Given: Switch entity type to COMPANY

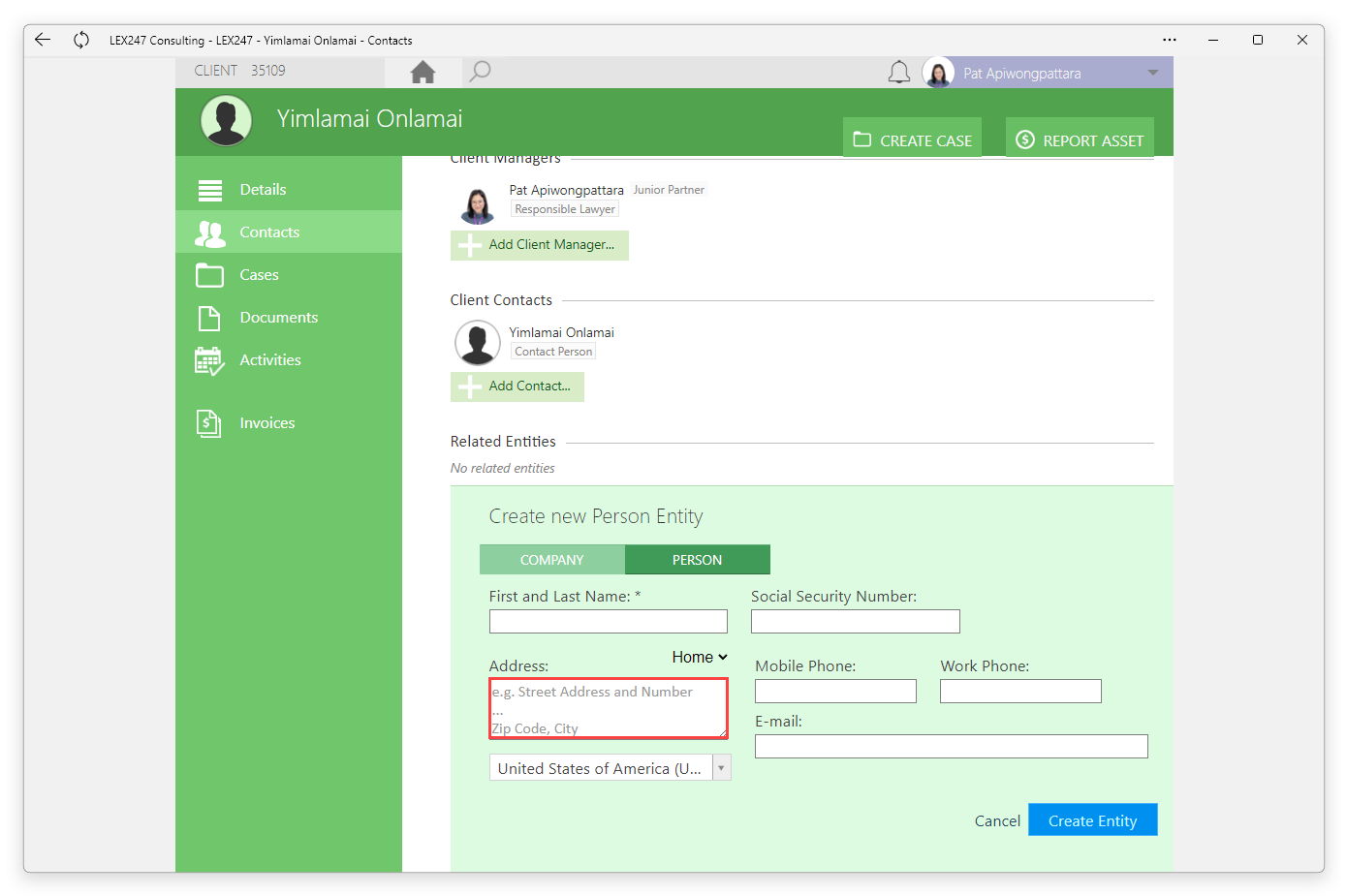Looking at the screenshot, I should pyautogui.click(x=552, y=560).
